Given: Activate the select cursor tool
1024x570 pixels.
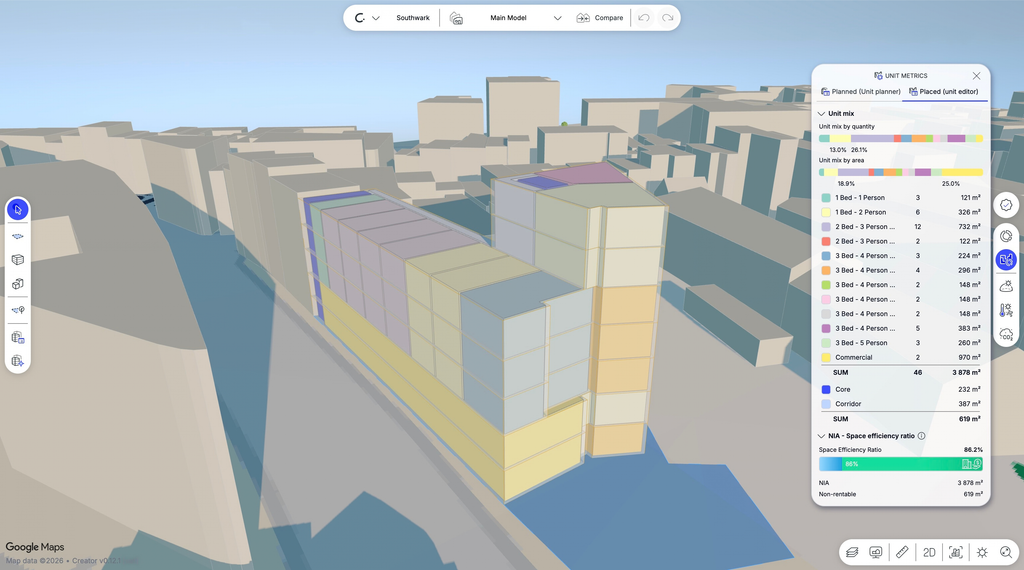Looking at the screenshot, I should [x=18, y=210].
